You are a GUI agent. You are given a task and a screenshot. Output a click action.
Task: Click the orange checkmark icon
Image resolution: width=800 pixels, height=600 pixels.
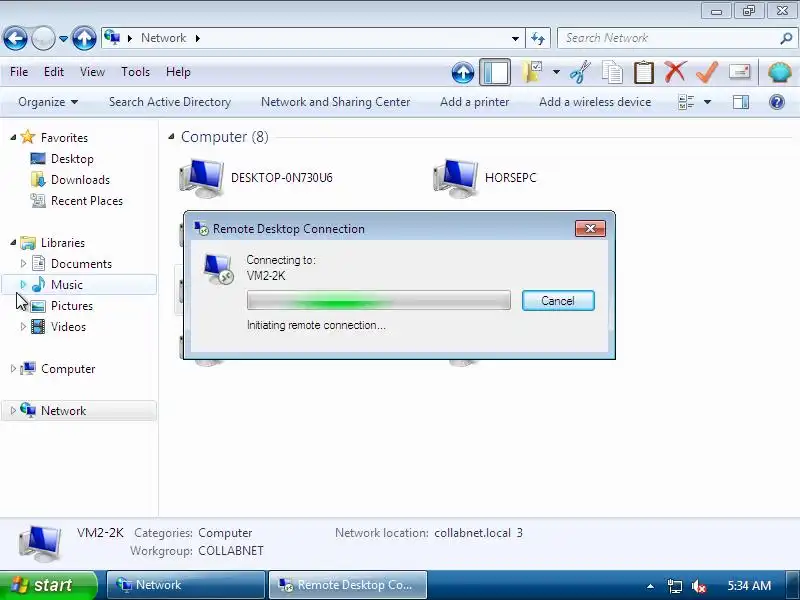coord(707,72)
